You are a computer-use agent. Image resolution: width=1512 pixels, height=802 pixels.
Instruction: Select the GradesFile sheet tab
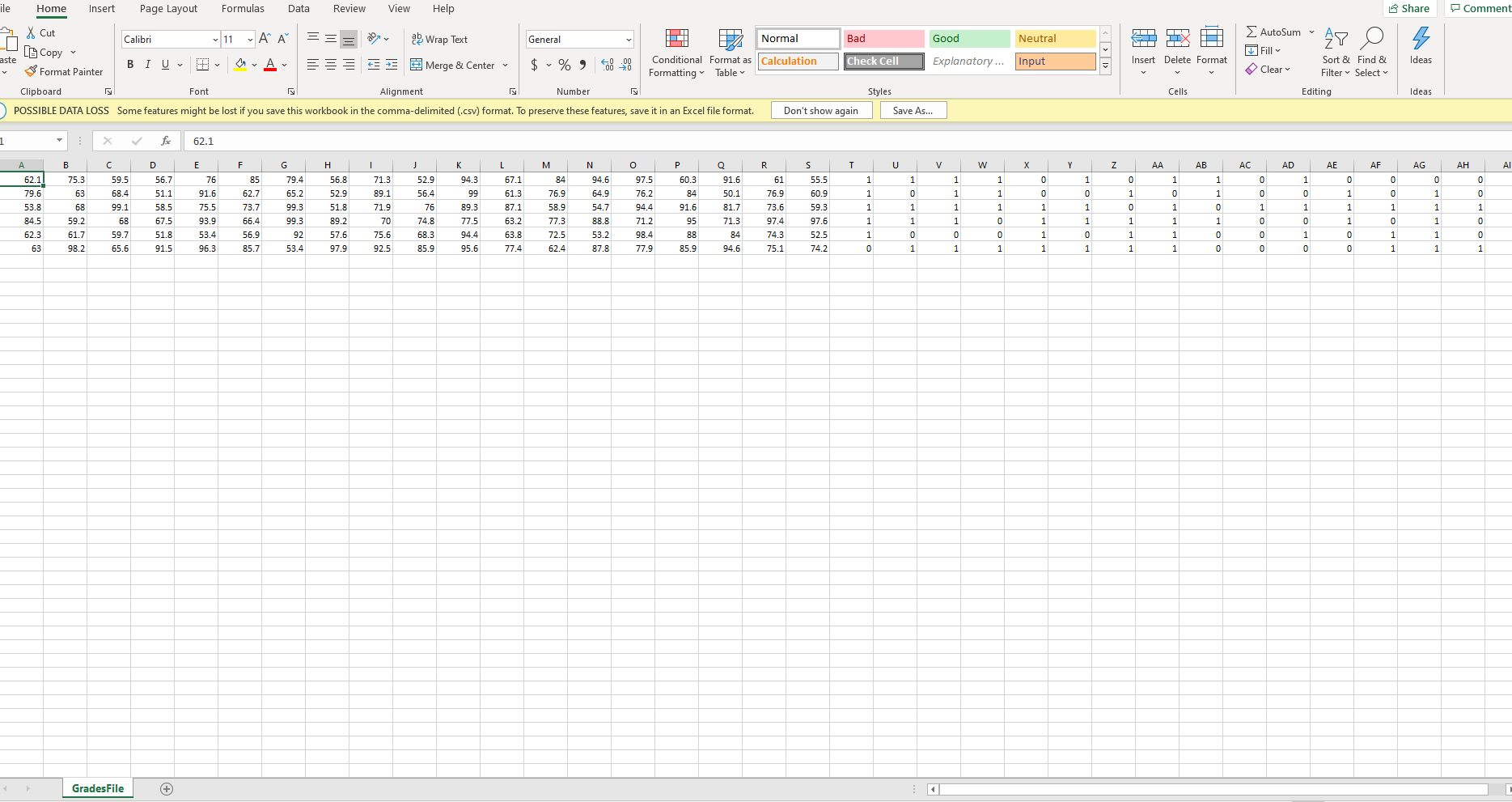tap(98, 789)
